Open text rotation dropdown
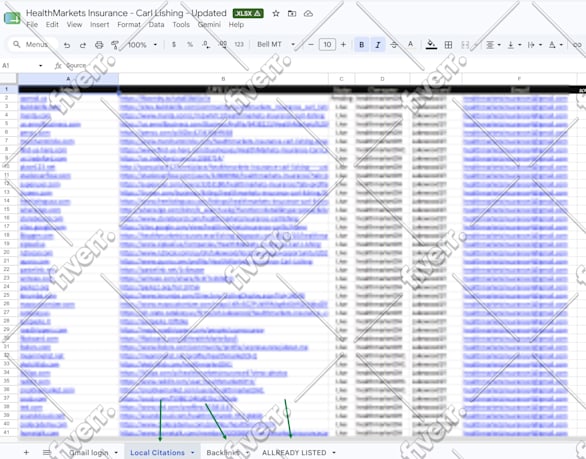This screenshot has height=459, width=586. point(556,45)
